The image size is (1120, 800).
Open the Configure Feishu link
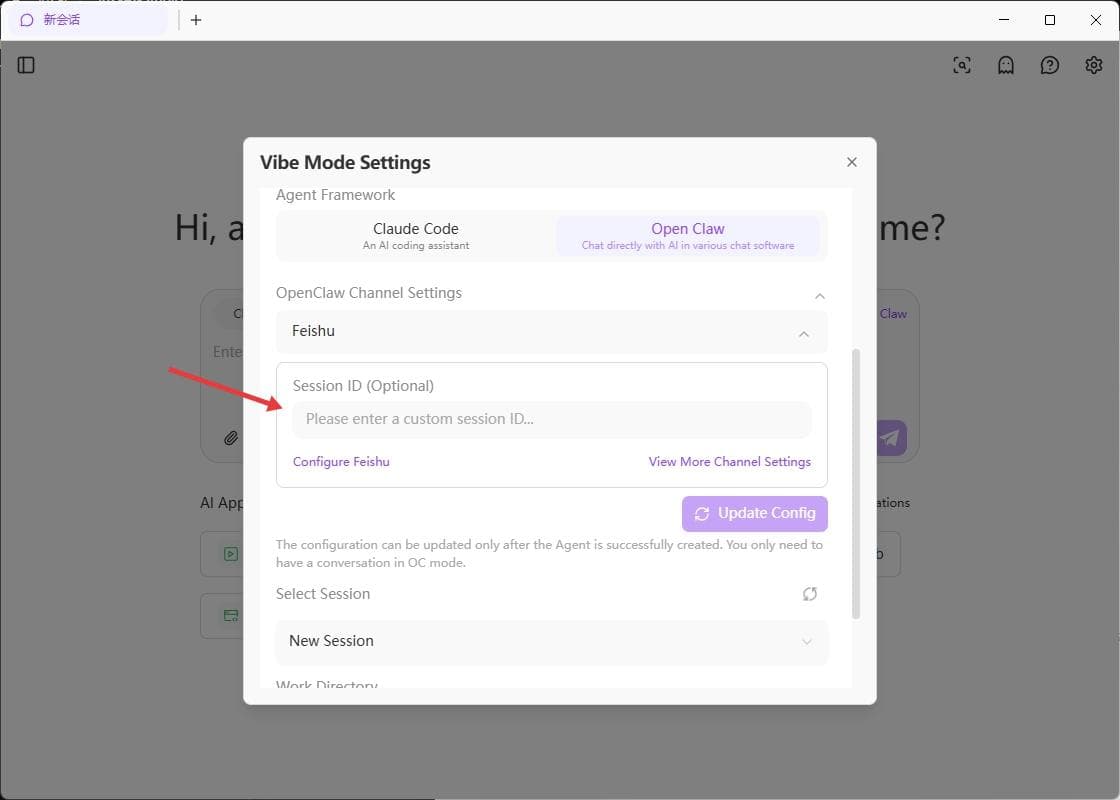tap(341, 461)
